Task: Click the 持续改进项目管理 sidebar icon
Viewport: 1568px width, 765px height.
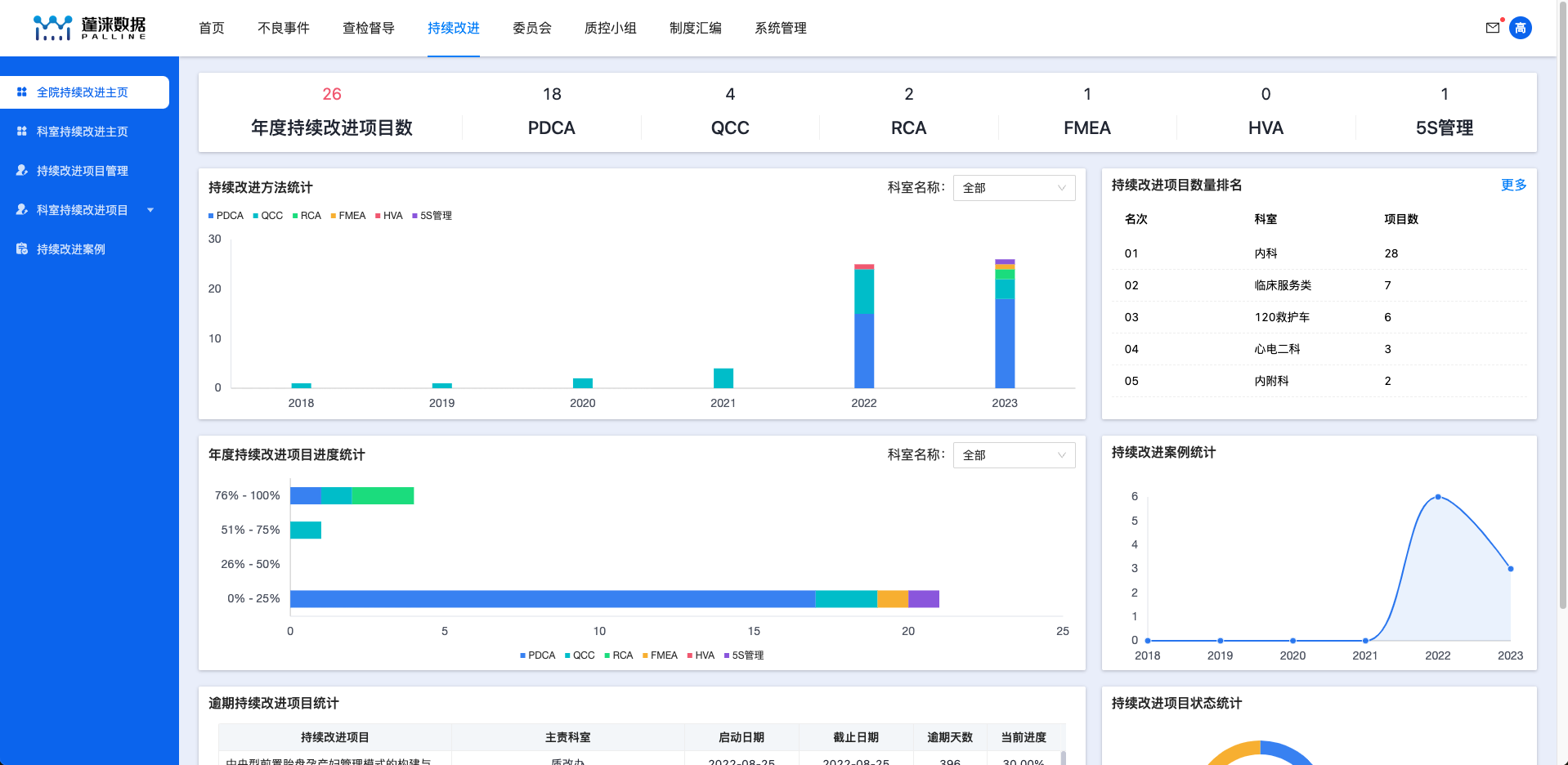Action: click(x=22, y=171)
